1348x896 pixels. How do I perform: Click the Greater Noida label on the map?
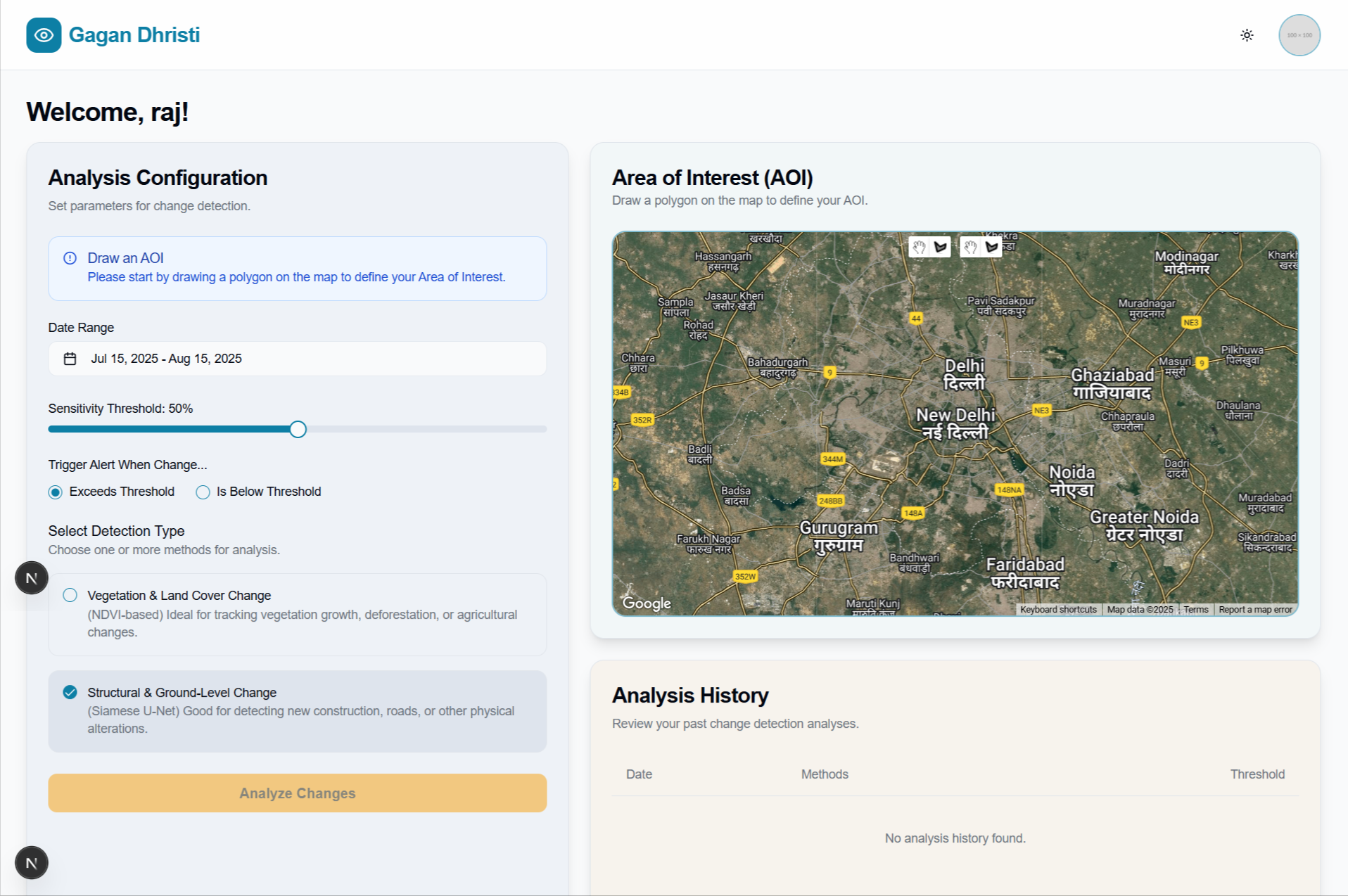pyautogui.click(x=1144, y=525)
